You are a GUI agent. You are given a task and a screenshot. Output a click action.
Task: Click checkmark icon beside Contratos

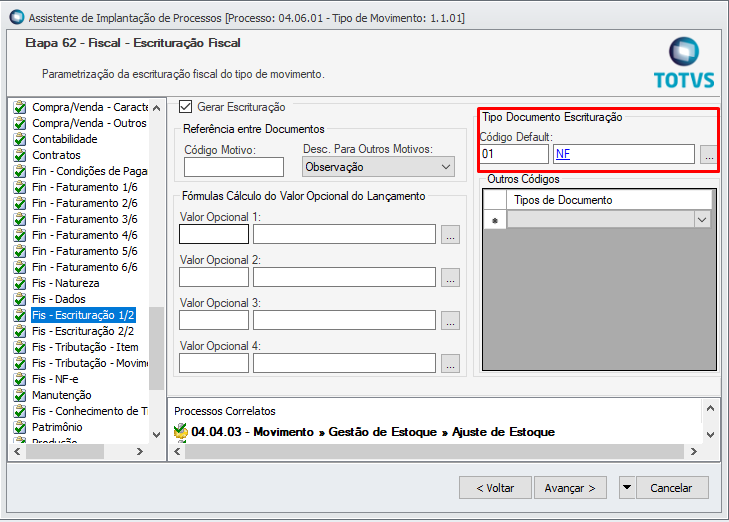click(x=20, y=155)
